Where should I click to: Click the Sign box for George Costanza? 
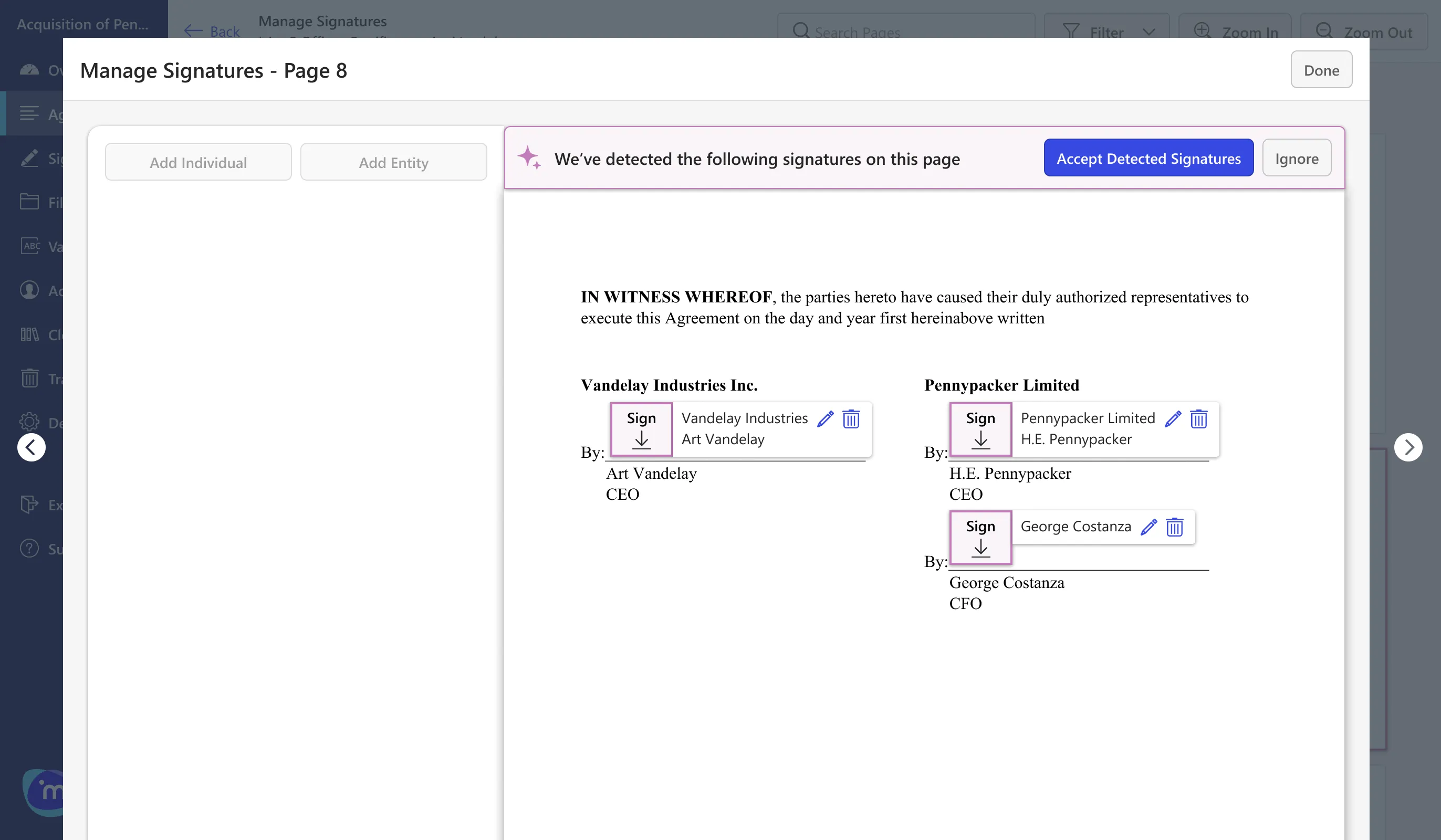[980, 537]
